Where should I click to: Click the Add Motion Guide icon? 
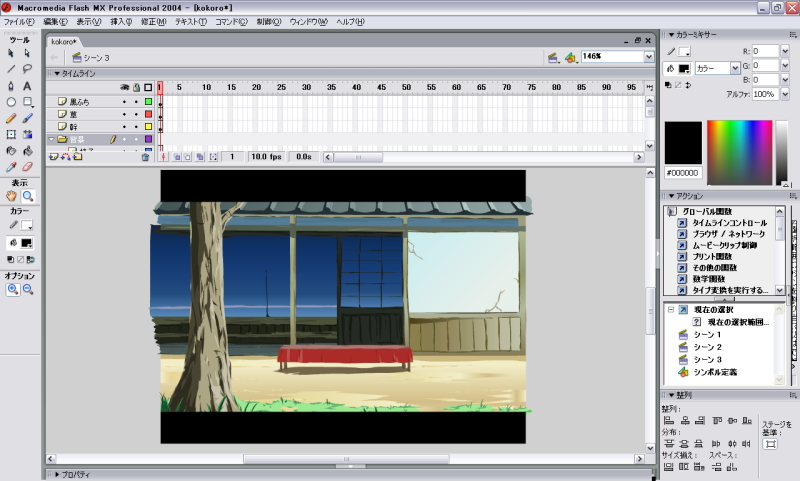click(x=65, y=157)
